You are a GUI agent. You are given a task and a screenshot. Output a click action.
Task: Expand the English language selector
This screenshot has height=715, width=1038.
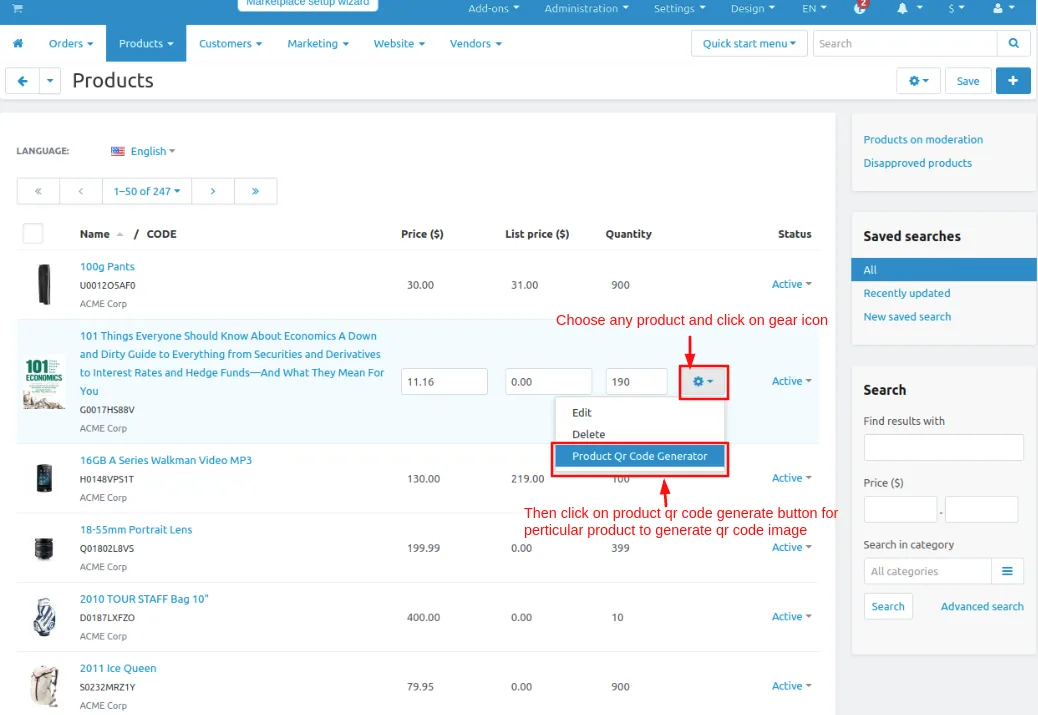click(143, 151)
